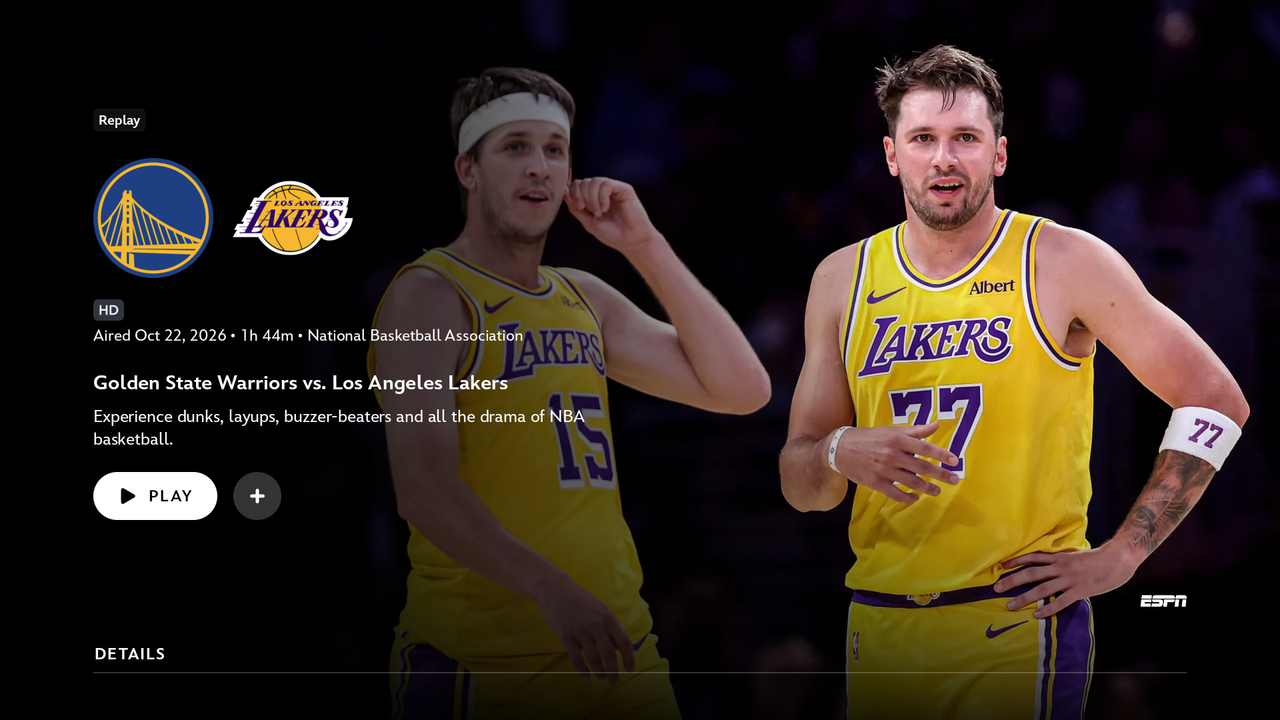This screenshot has width=1280, height=720.
Task: Click the Replay badge
Action: 119,120
